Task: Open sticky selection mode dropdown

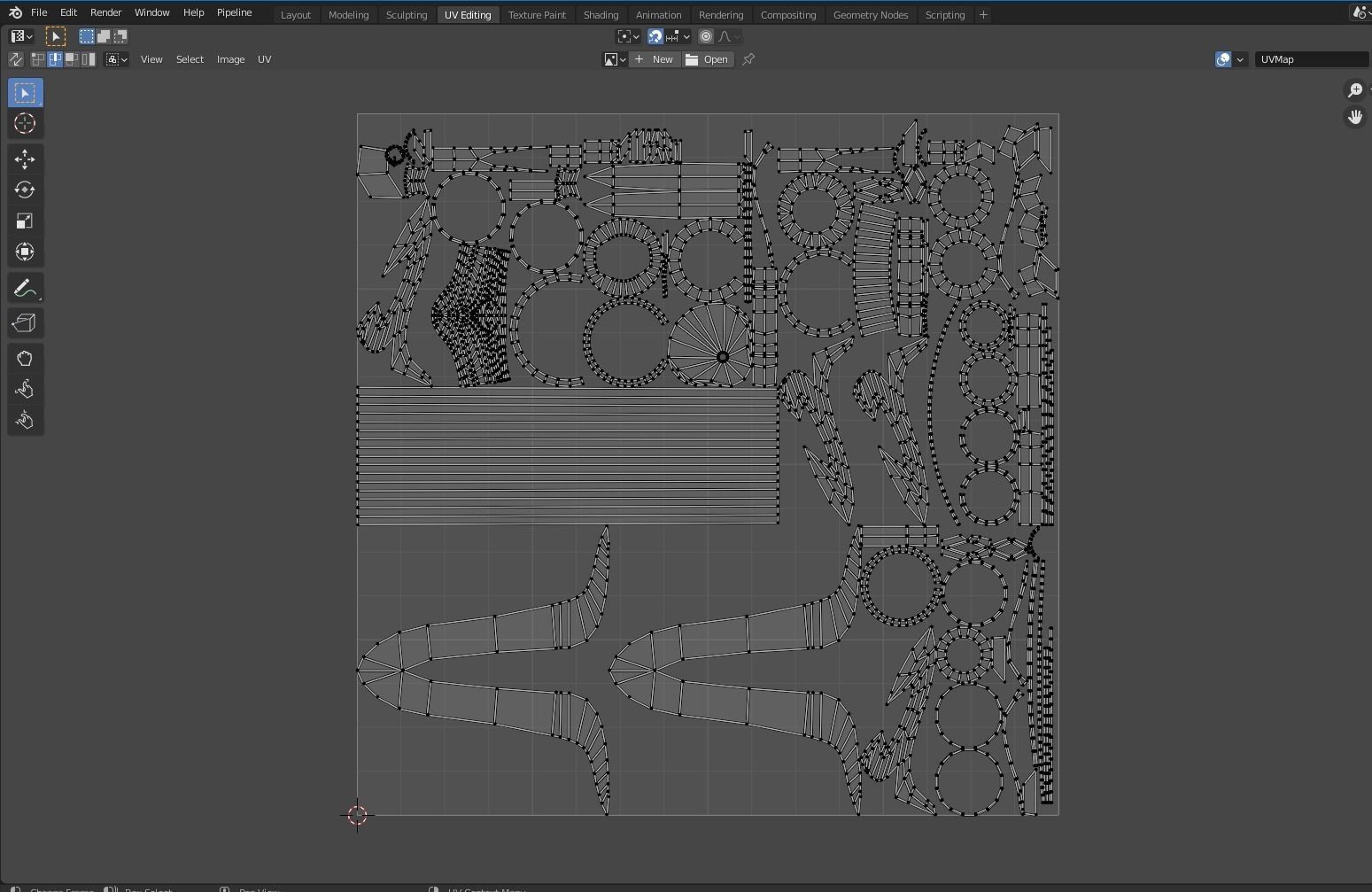Action: [117, 59]
